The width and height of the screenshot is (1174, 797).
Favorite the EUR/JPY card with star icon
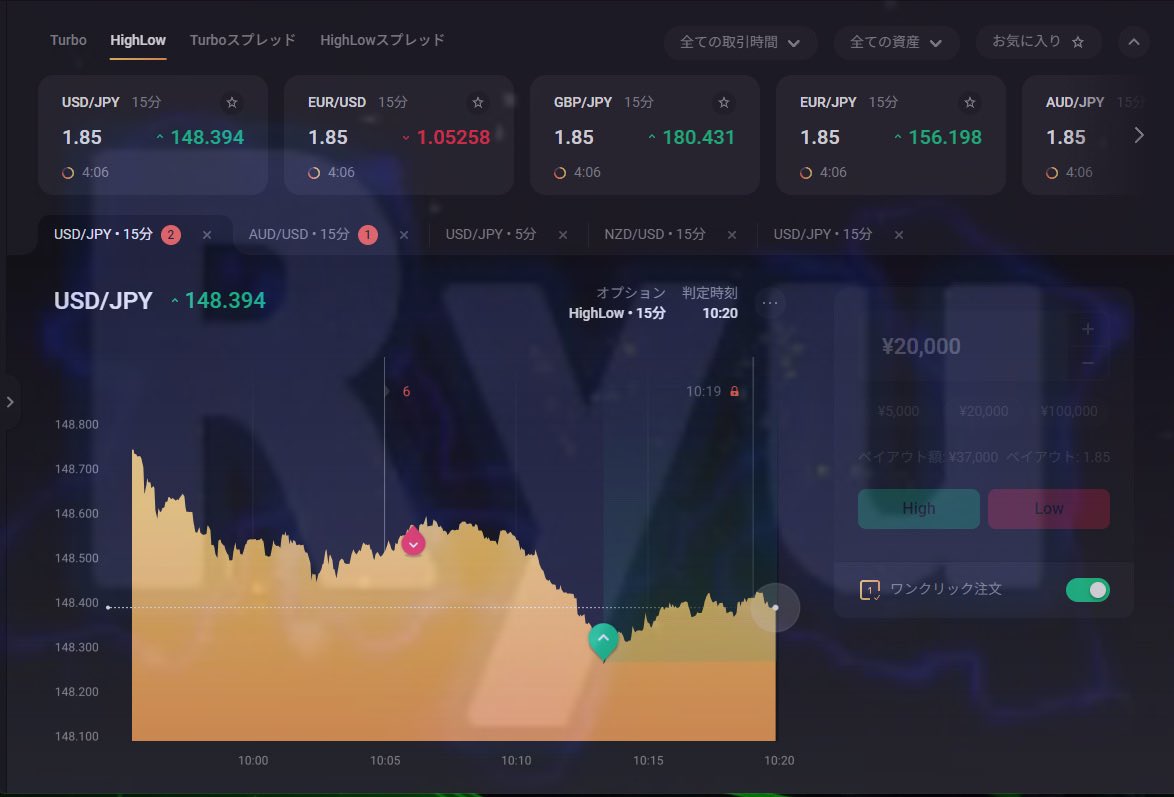tap(970, 103)
